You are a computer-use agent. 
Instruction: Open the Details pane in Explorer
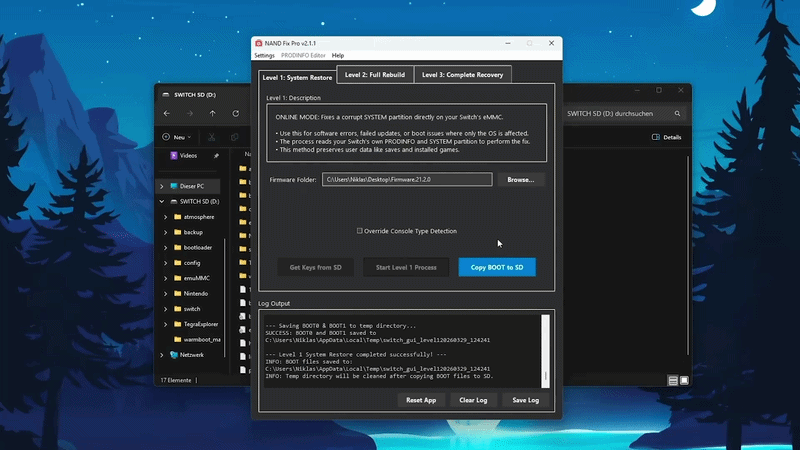666,137
